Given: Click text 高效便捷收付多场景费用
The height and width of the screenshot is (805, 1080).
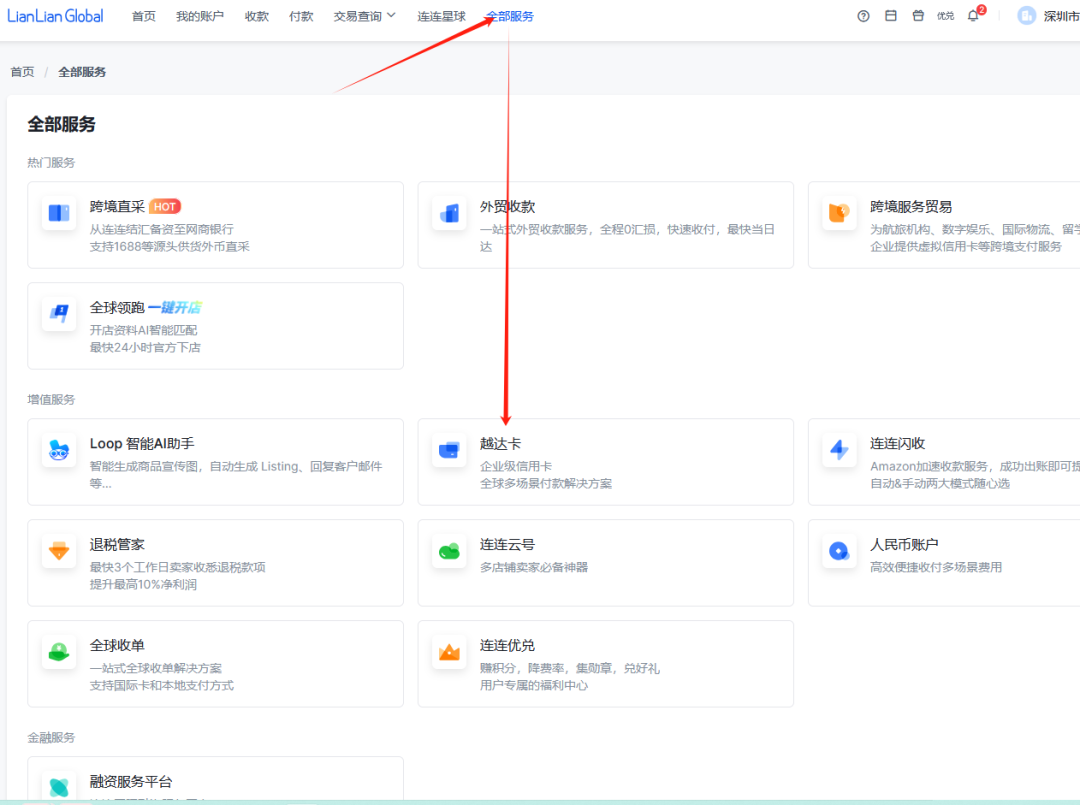Looking at the screenshot, I should pos(936,567).
